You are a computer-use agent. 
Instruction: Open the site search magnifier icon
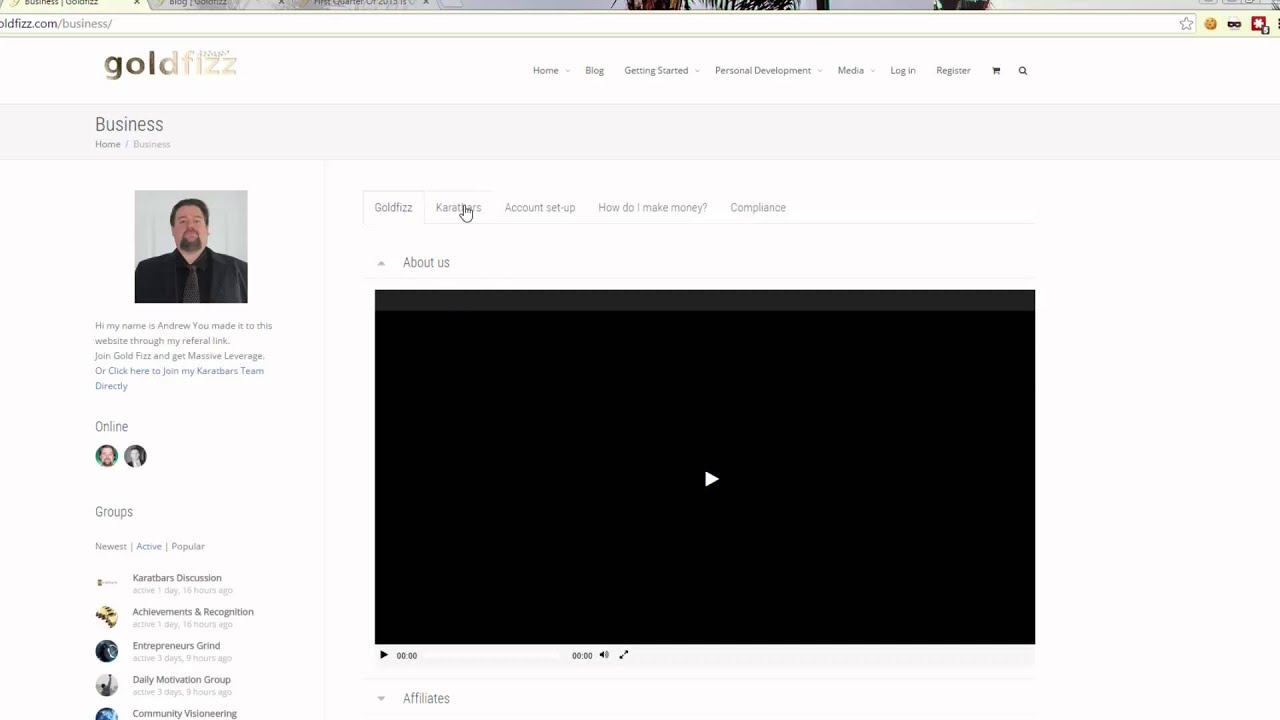(1023, 71)
